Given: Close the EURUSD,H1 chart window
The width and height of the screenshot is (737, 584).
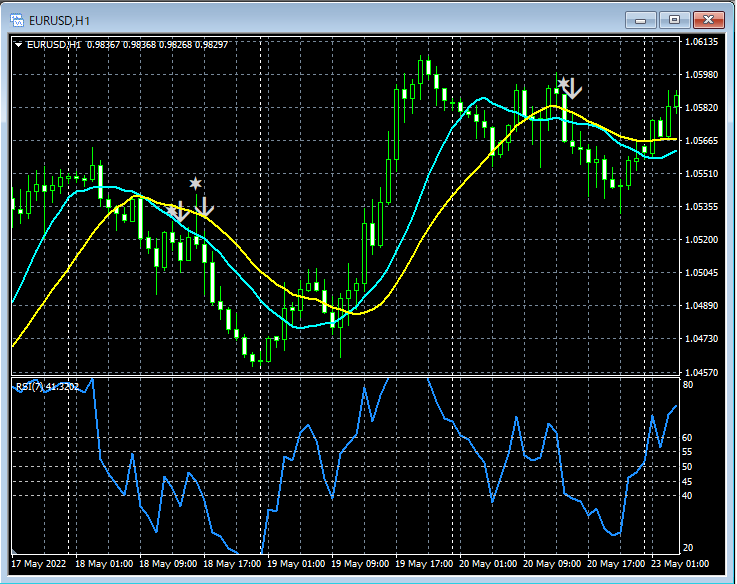Looking at the screenshot, I should click(x=709, y=20).
